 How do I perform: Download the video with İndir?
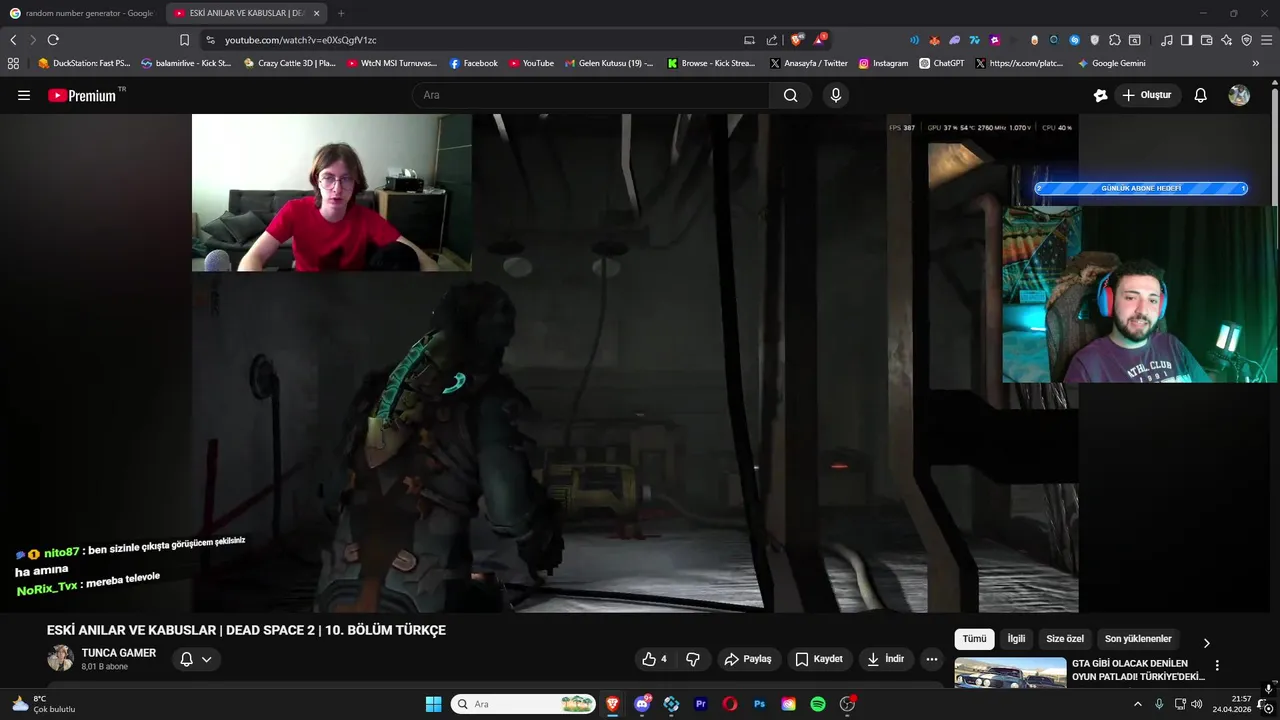(x=886, y=659)
